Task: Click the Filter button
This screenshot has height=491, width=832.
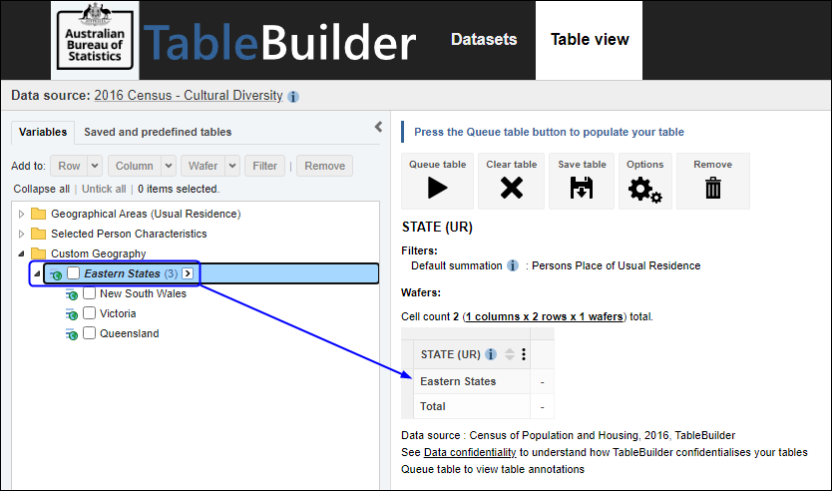Action: [x=265, y=166]
